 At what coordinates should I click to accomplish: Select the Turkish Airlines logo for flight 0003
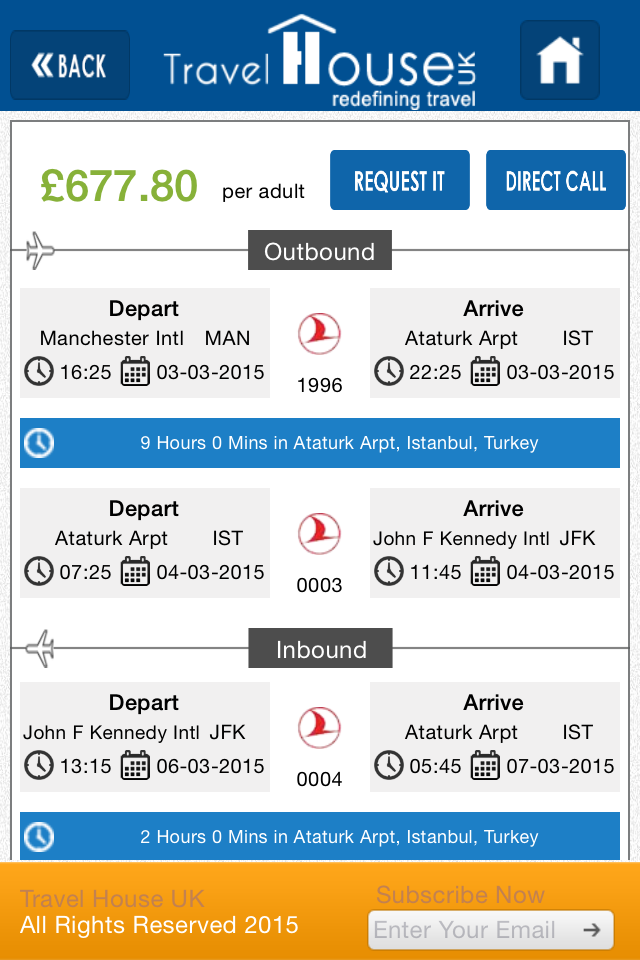pos(320,534)
